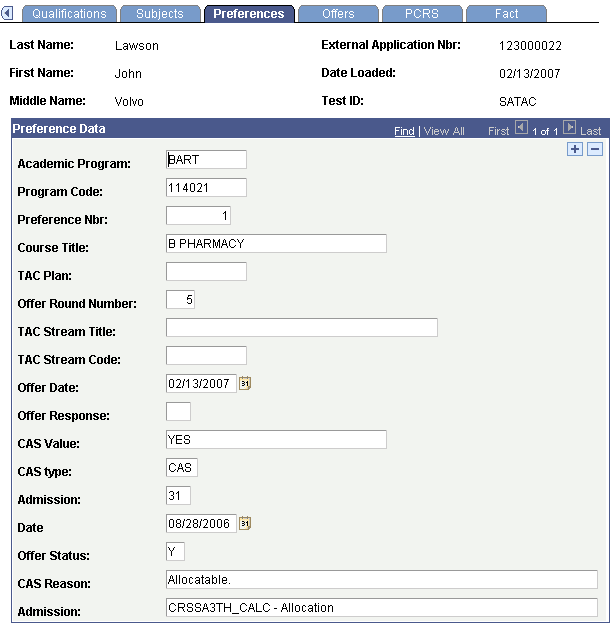
Task: Click the View All link
Action: click(444, 131)
